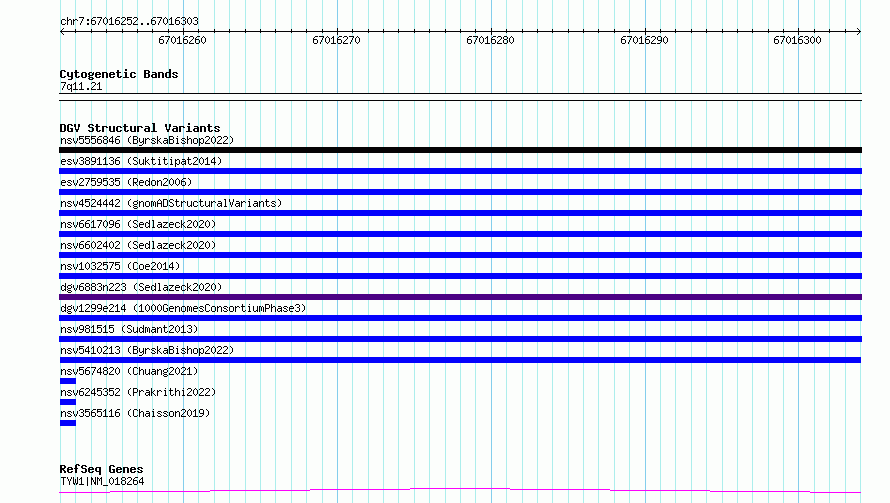Open variant nsv6617096 (Sedlazeck2020) label

(138, 224)
